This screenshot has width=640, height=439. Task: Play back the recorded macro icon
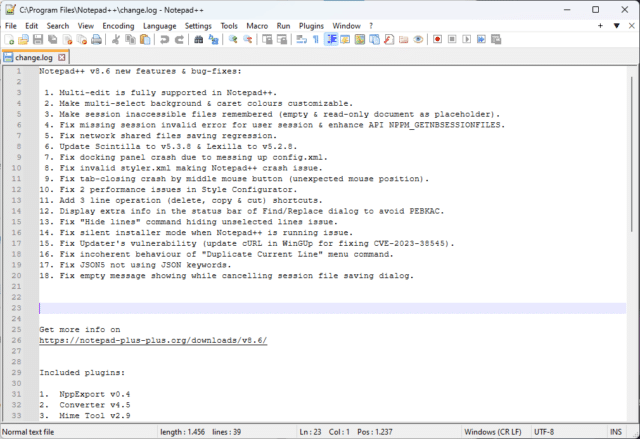(x=467, y=40)
